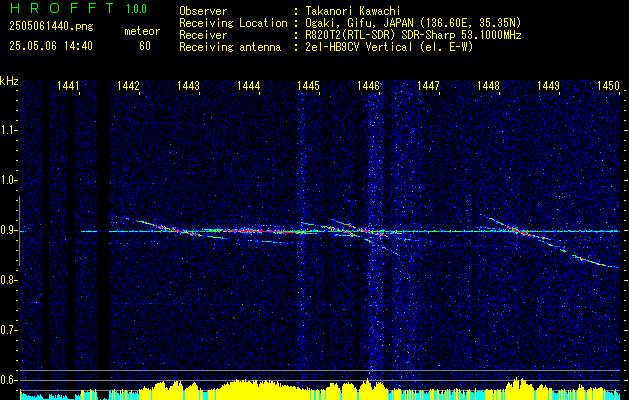Click the 1450 time marker
The width and height of the screenshot is (629, 400).
[608, 85]
